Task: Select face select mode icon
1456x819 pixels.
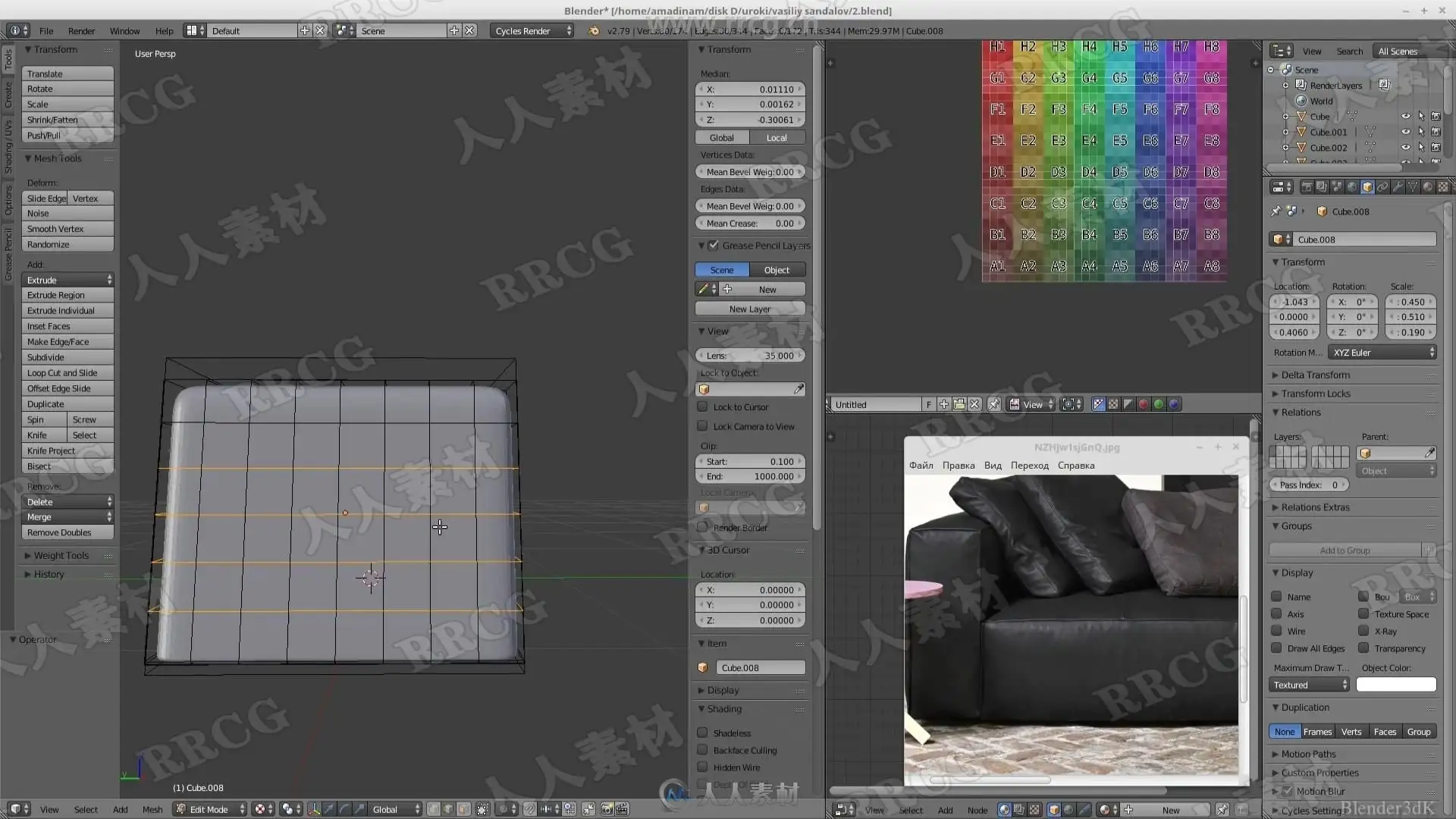Action: pos(463,809)
